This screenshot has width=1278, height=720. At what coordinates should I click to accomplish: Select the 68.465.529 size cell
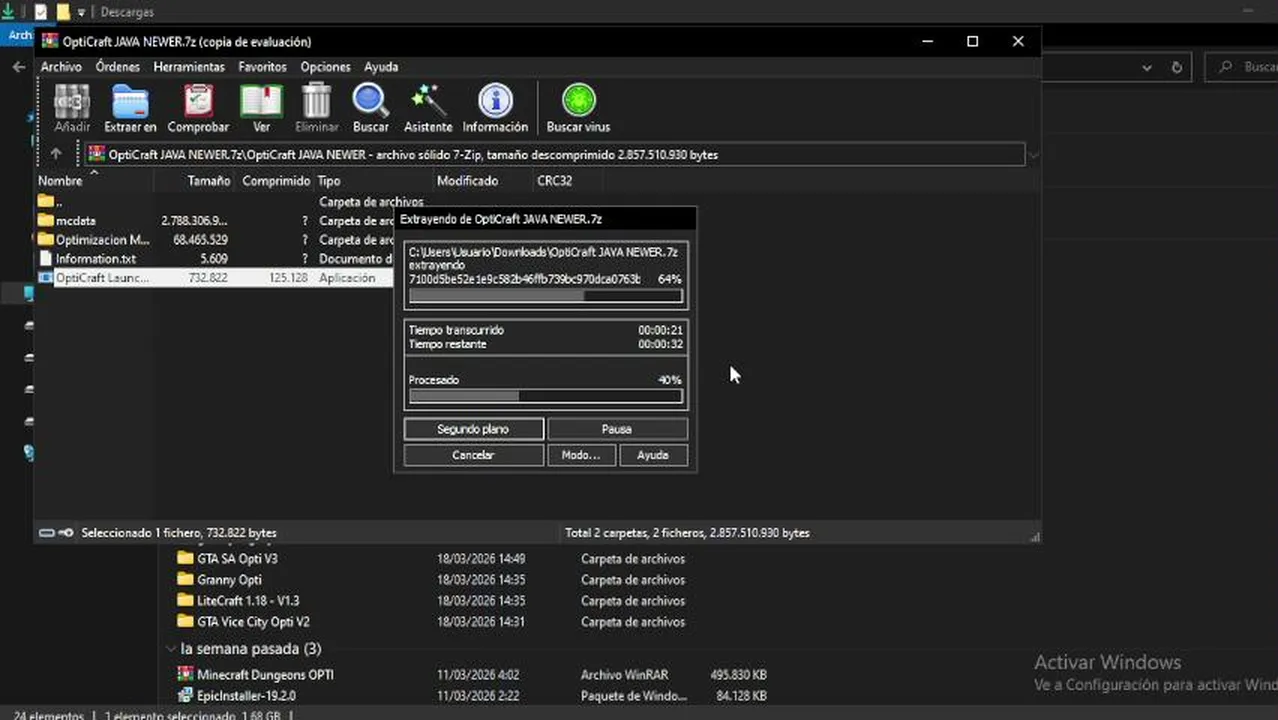[200, 239]
